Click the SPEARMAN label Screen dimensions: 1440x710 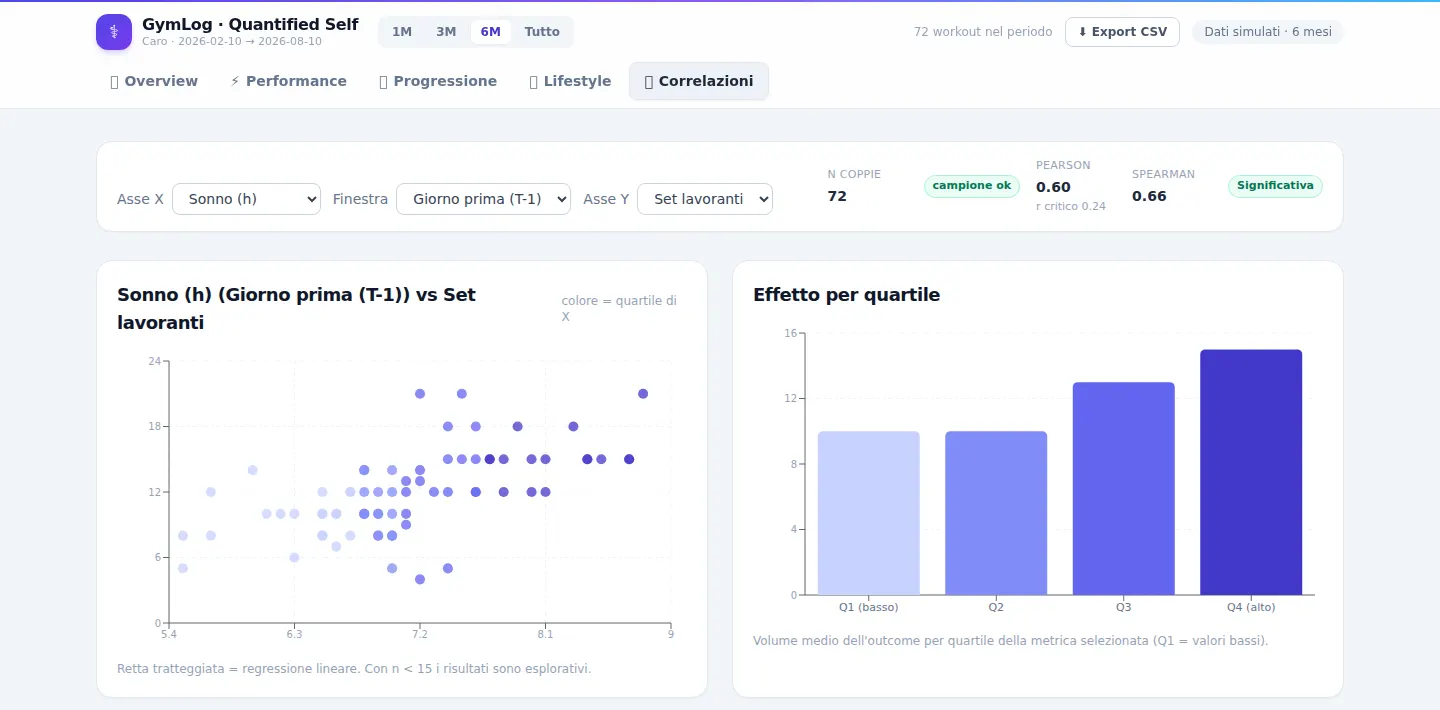pos(1163,174)
